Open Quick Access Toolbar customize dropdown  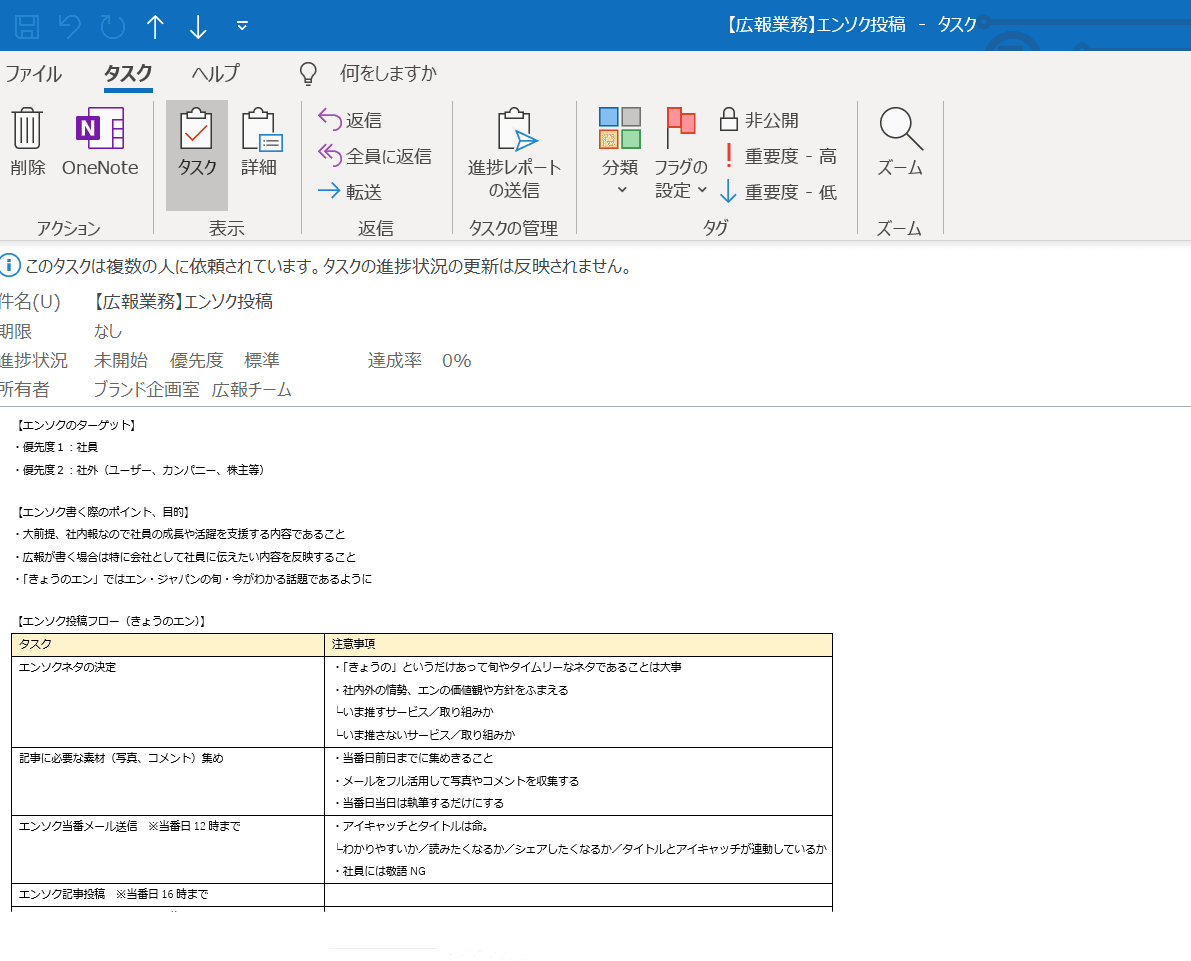242,26
